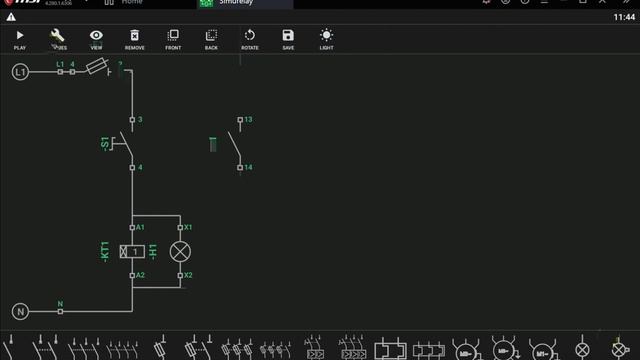The height and width of the screenshot is (360, 640).
Task: Rotate the selected component
Action: tap(249, 40)
